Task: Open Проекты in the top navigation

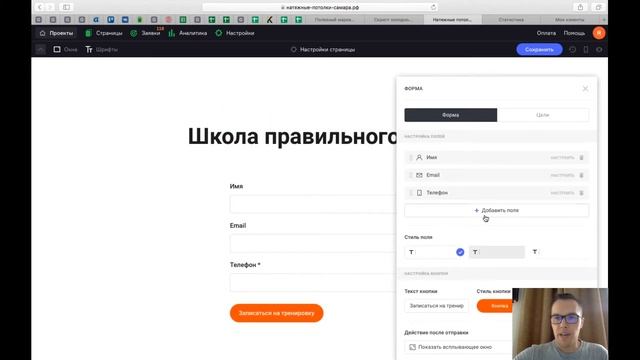Action: point(56,33)
